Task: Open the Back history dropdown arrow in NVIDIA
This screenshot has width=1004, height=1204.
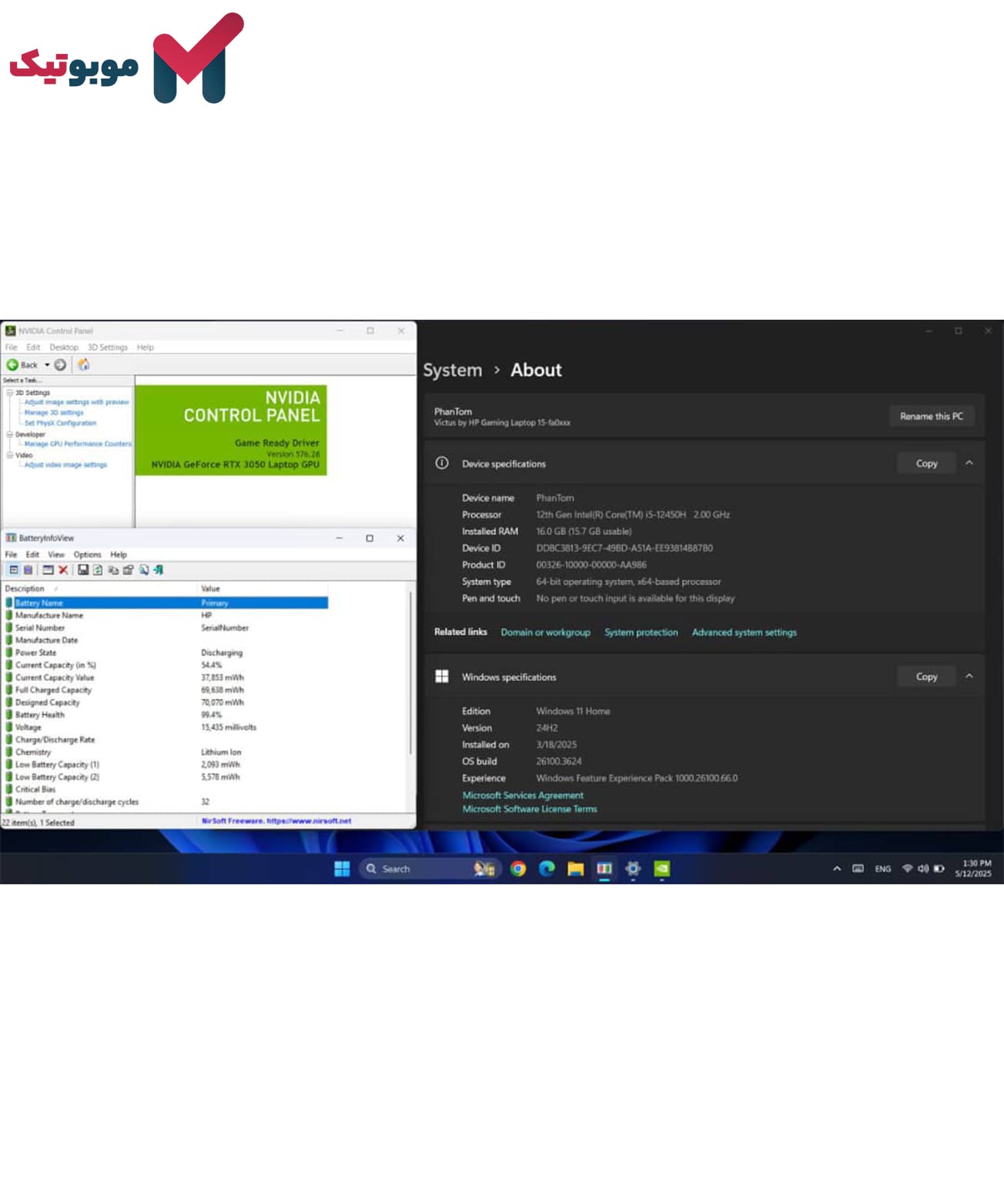Action: [x=47, y=365]
